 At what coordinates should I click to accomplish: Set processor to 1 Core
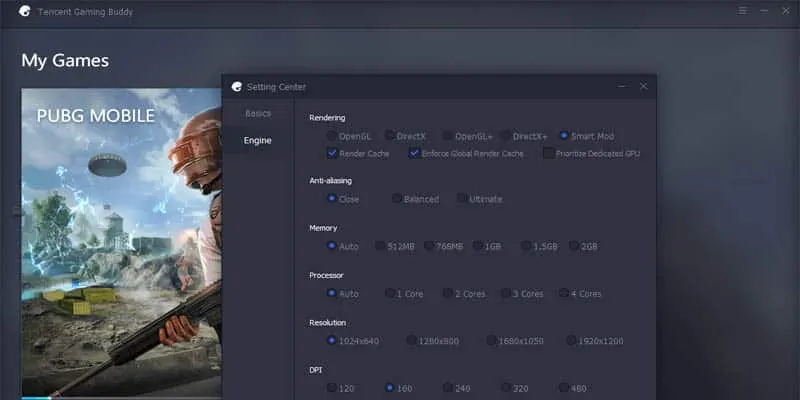(390, 293)
